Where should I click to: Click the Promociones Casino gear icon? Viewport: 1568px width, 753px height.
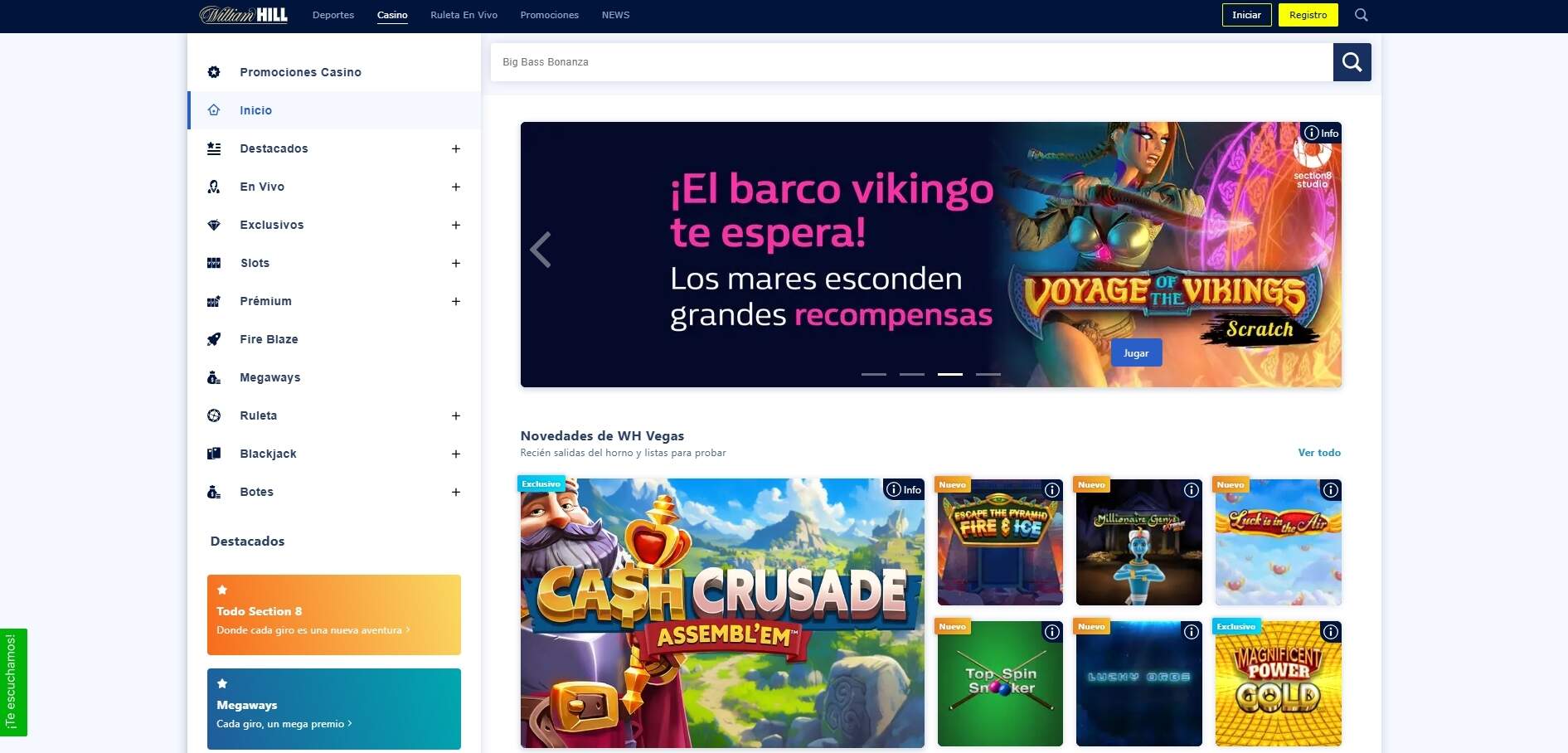(214, 72)
